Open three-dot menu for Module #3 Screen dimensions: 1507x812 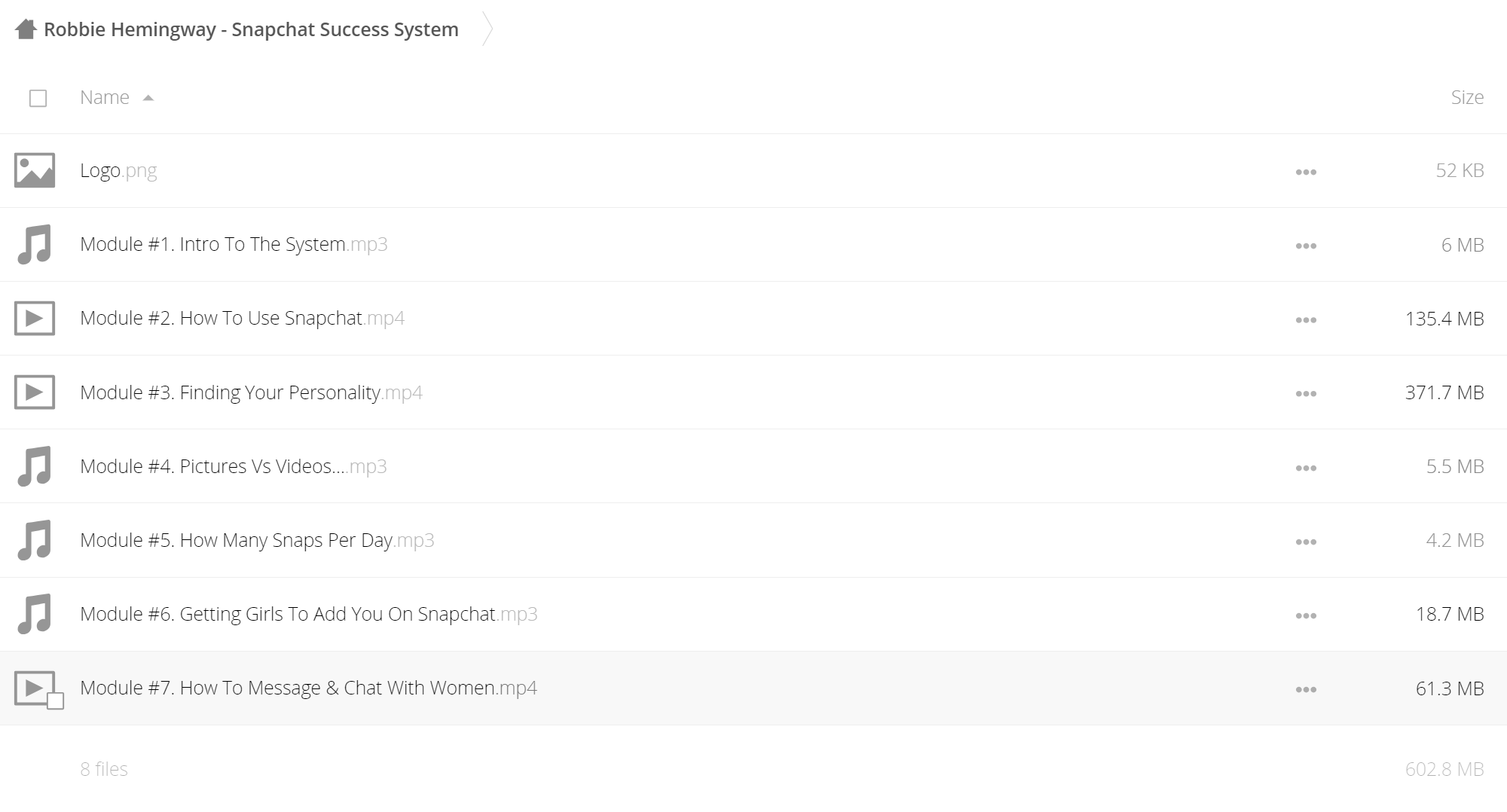tap(1306, 394)
